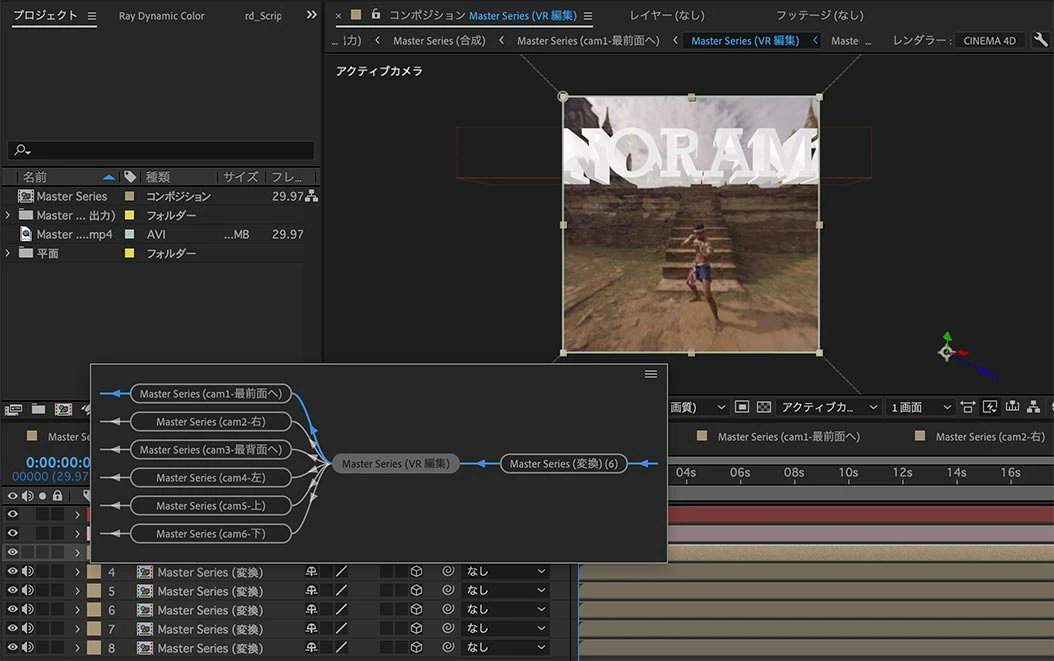The width and height of the screenshot is (1054, 661).
Task: Click the lock icon on Composition tab
Action: [376, 14]
